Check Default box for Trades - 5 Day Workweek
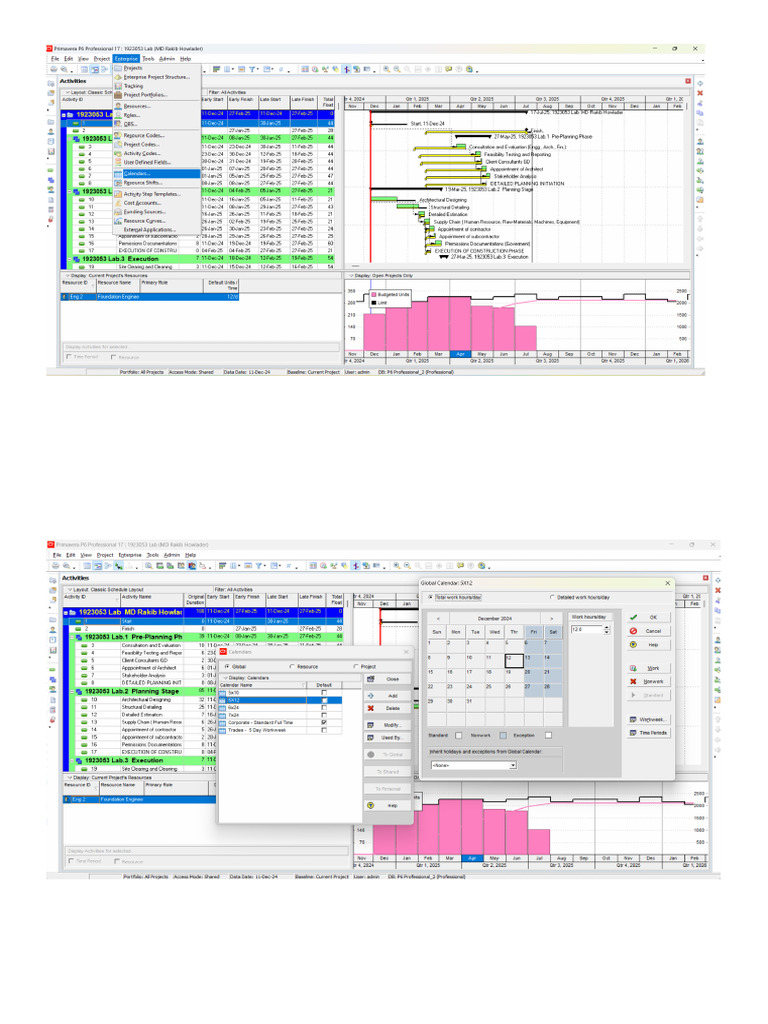Viewport: 768px width, 1024px height. point(324,730)
